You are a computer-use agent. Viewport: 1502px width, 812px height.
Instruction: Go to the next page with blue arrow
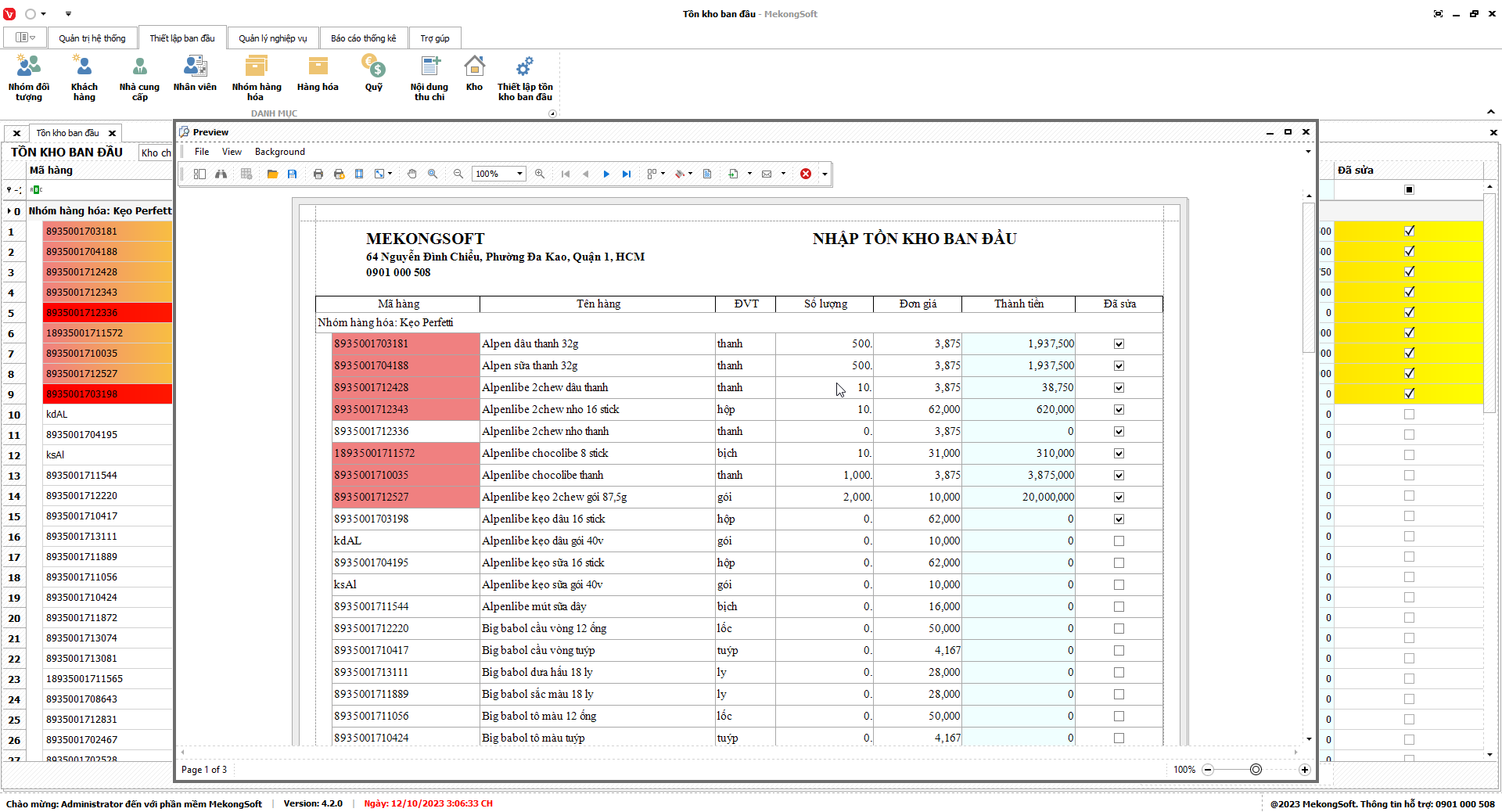[606, 174]
